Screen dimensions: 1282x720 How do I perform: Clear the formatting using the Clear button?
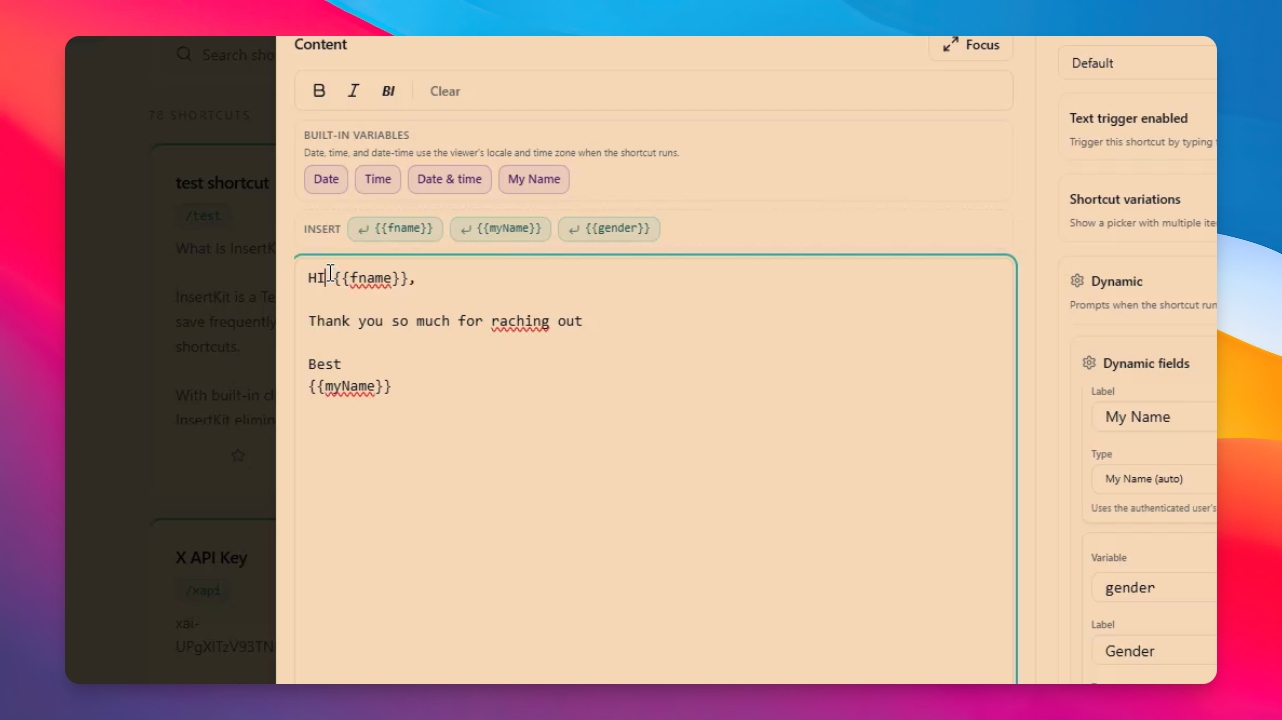coord(445,91)
